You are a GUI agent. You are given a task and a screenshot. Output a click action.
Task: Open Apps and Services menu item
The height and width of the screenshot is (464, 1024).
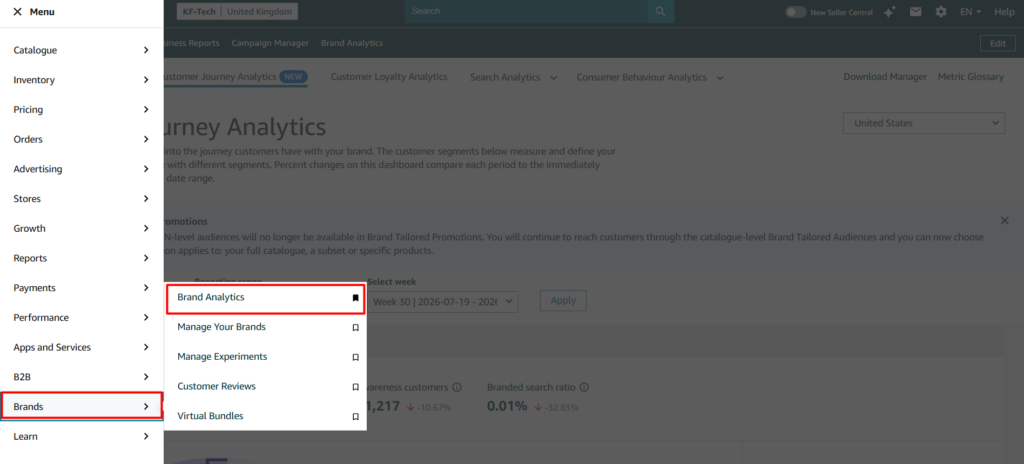coord(82,348)
